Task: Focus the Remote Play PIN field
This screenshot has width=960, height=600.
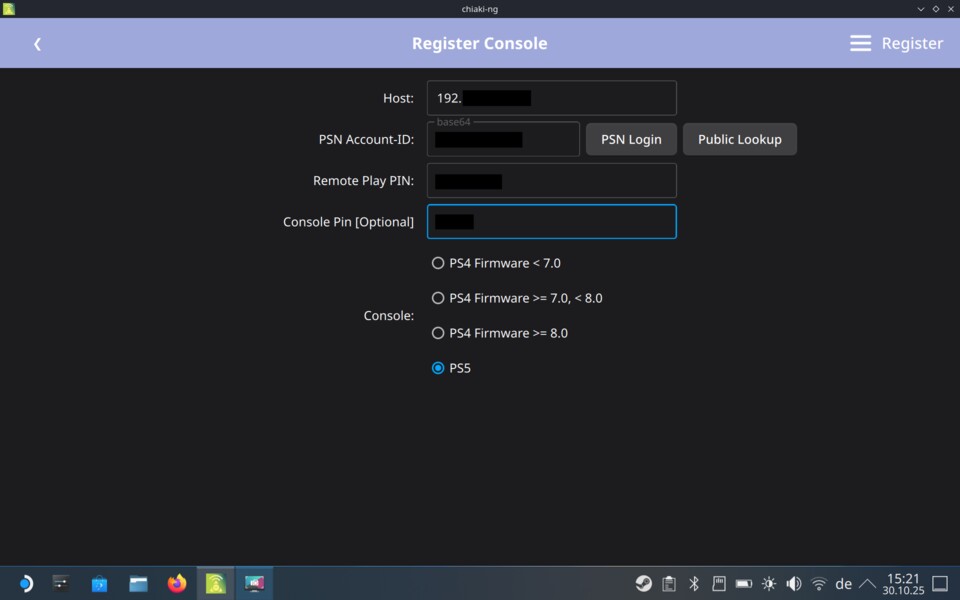Action: (x=551, y=181)
